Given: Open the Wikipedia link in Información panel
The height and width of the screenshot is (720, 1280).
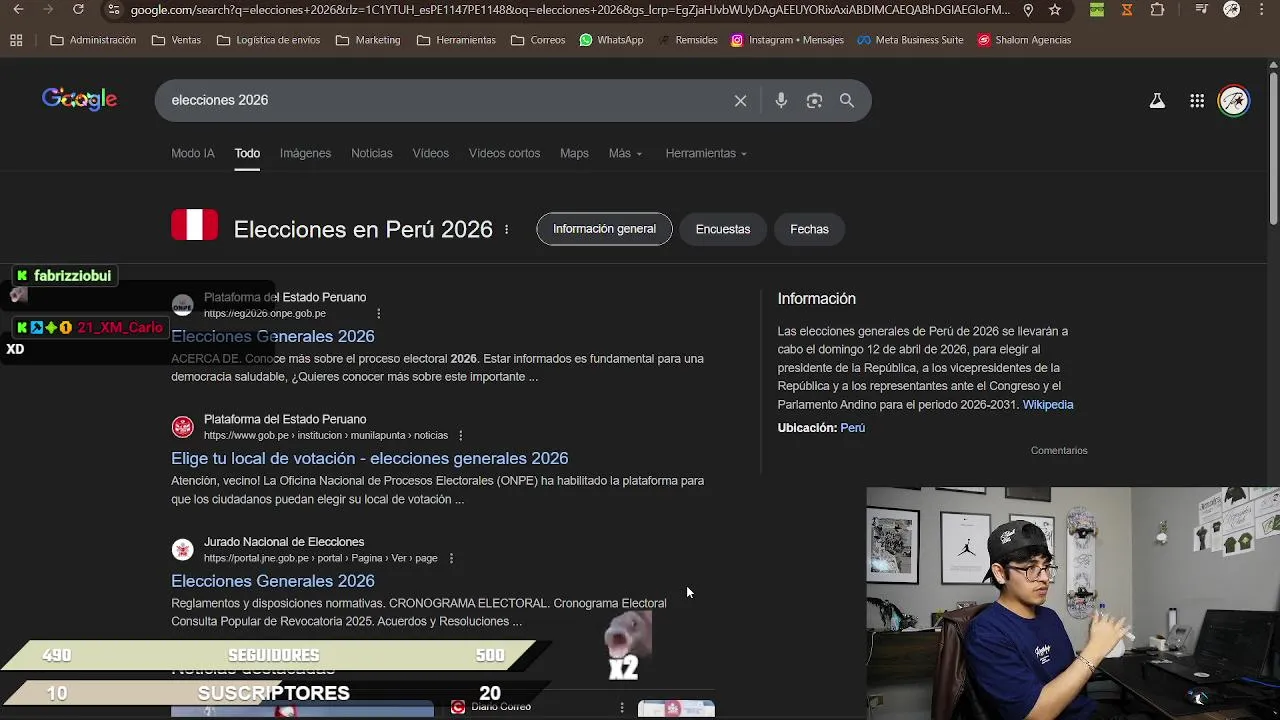Looking at the screenshot, I should pos(1048,404).
